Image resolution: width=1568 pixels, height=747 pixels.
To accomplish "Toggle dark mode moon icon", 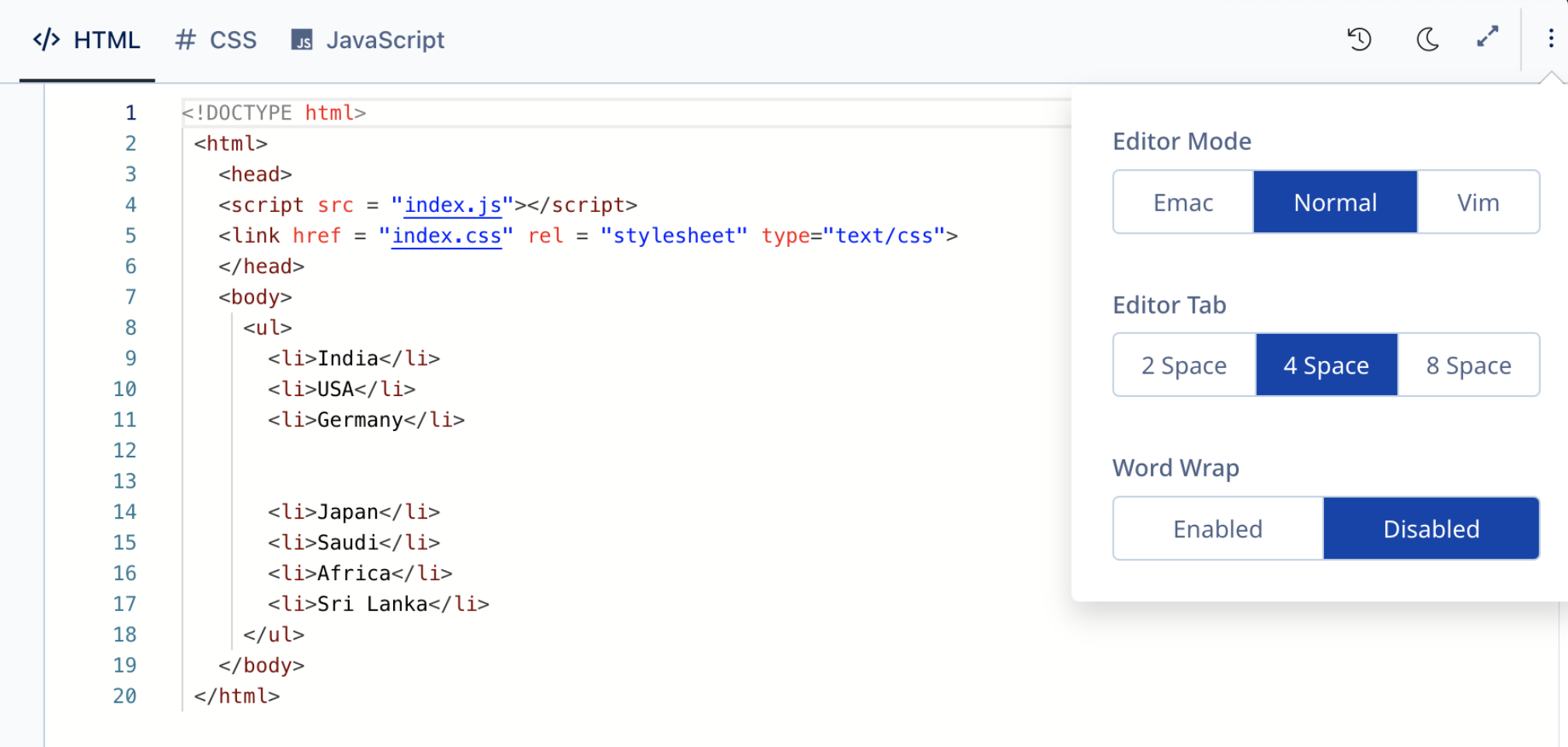I will coord(1427,39).
